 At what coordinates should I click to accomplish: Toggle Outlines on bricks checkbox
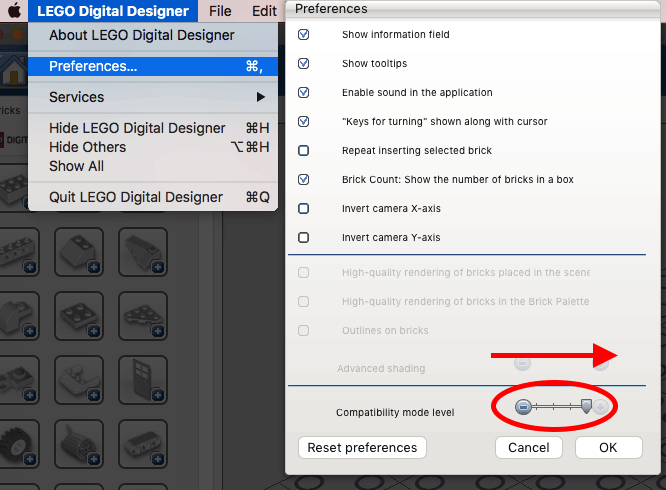point(303,330)
